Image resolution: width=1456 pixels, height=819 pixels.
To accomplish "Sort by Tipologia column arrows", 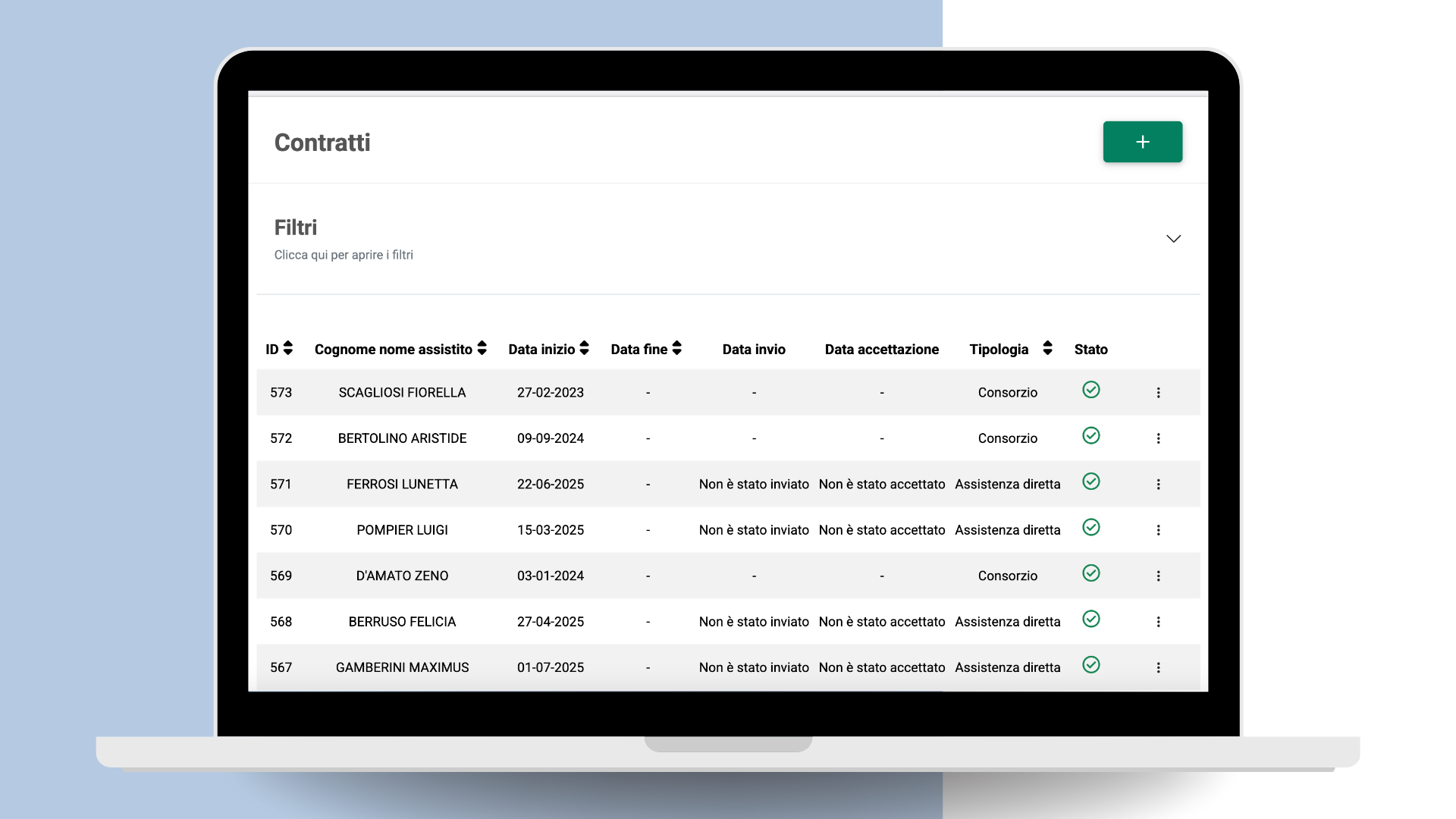I will 1047,348.
